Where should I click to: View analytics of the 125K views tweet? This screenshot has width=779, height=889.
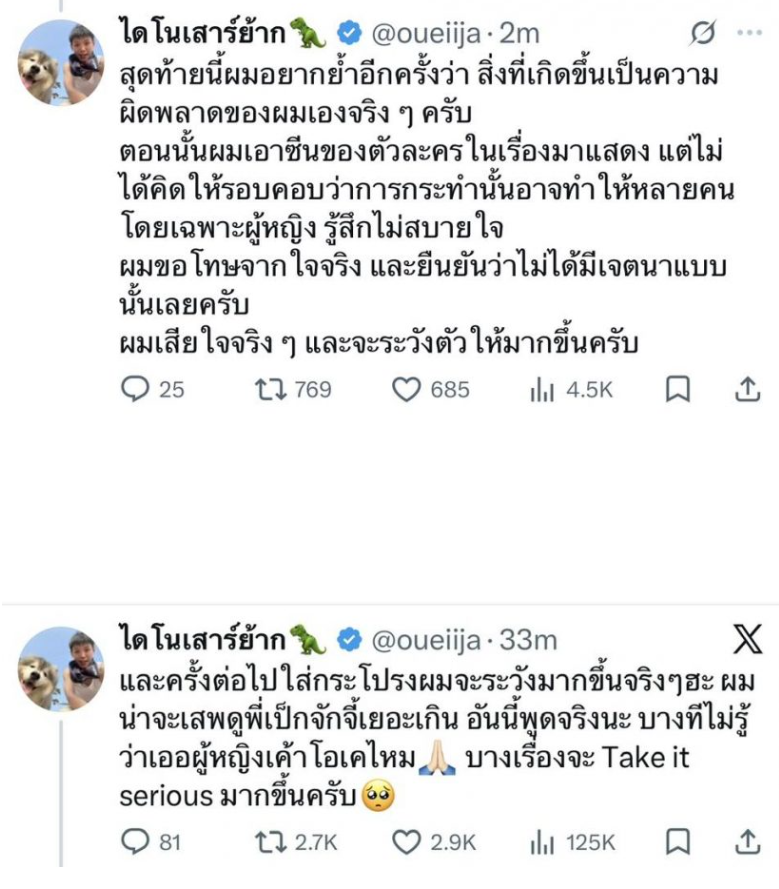pyautogui.click(x=541, y=843)
